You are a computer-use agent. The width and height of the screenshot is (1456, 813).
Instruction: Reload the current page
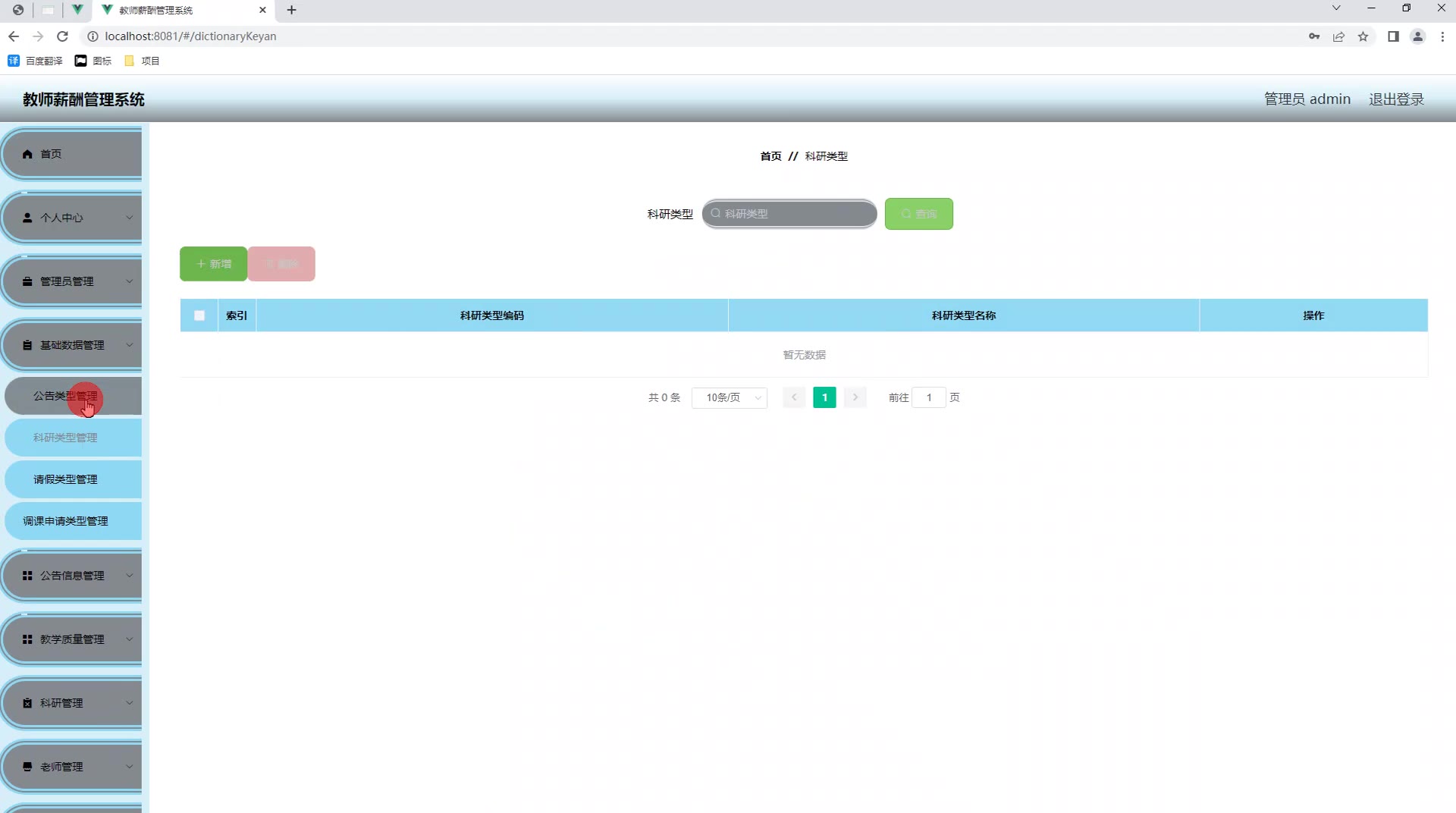[x=63, y=36]
